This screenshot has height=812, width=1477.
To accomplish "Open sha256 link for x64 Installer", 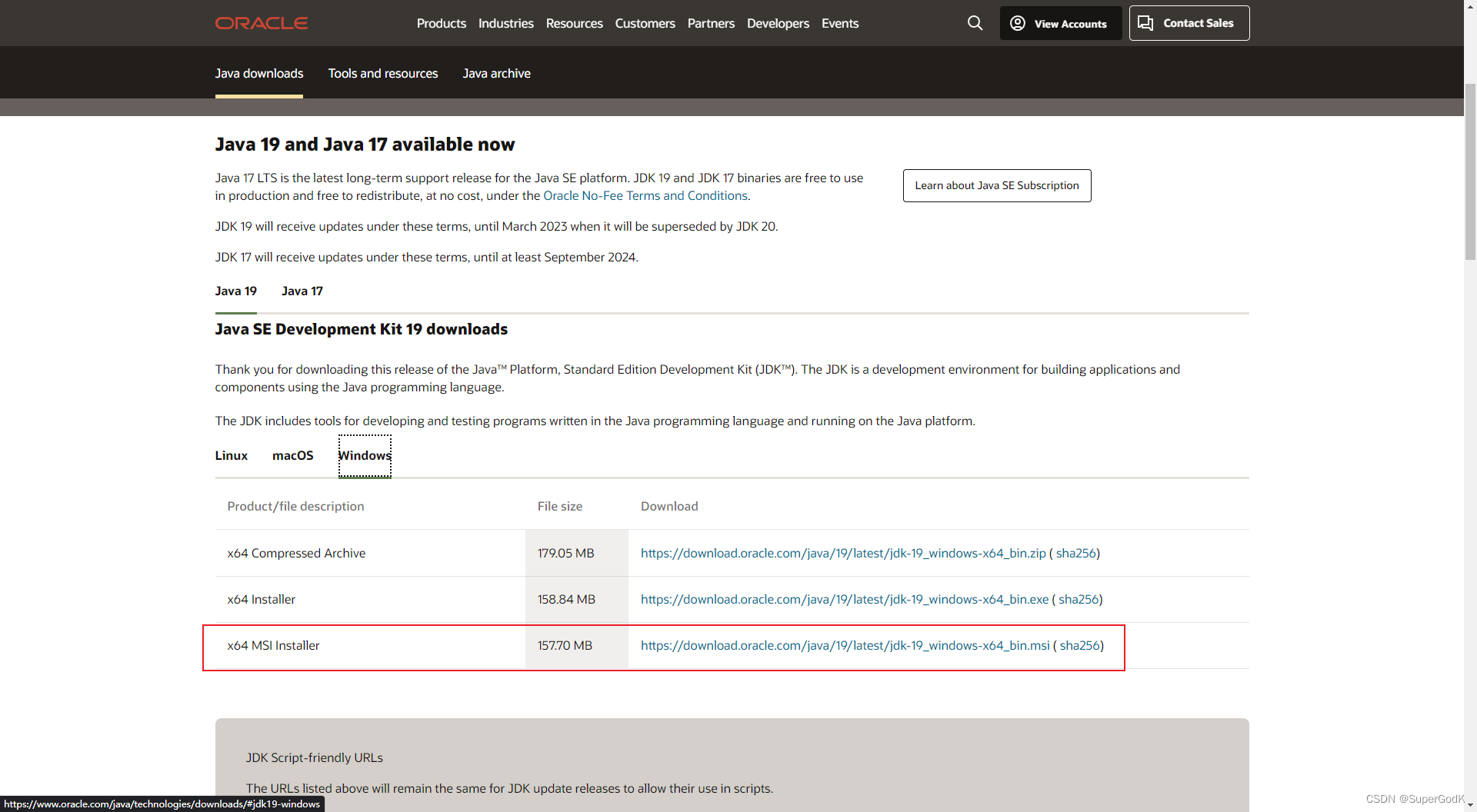I will (1078, 599).
